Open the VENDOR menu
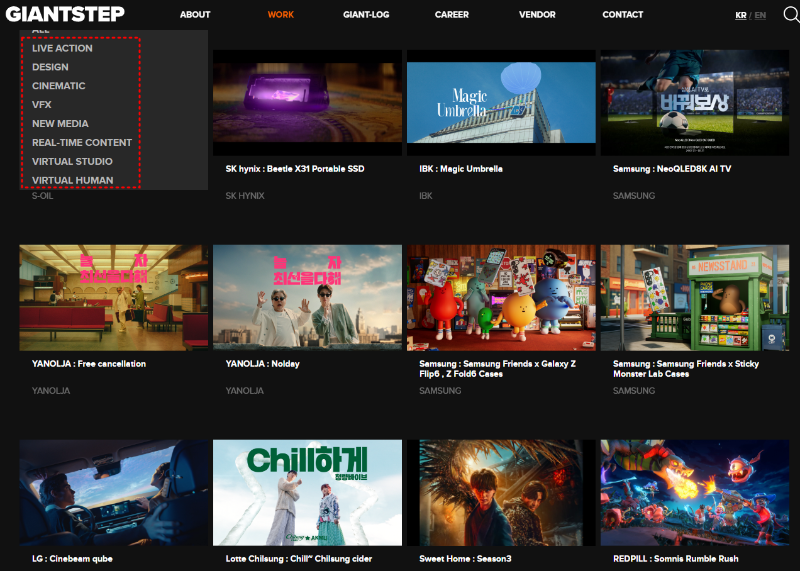 [537, 15]
